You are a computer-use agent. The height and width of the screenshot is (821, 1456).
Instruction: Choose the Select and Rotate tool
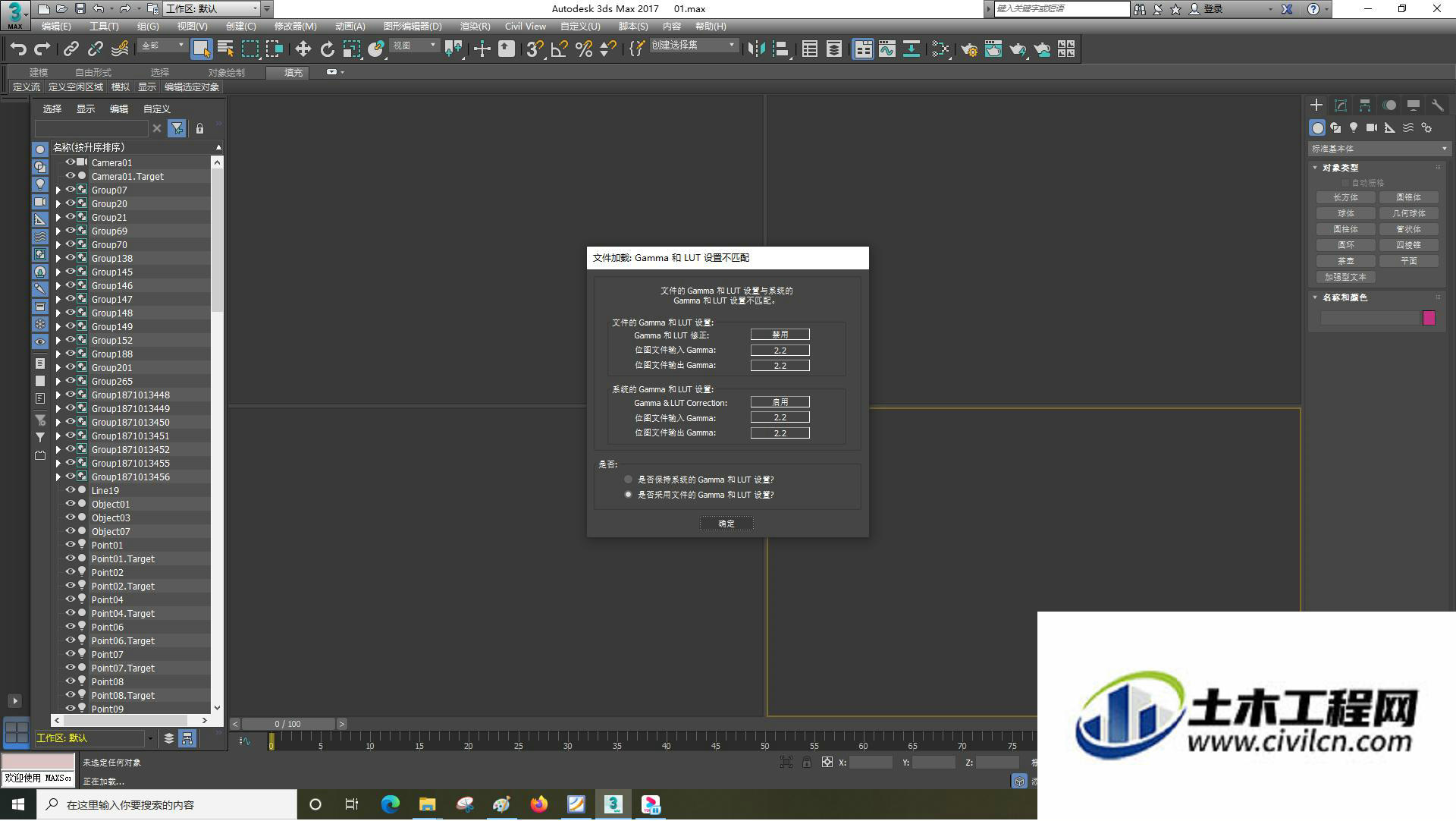click(327, 49)
